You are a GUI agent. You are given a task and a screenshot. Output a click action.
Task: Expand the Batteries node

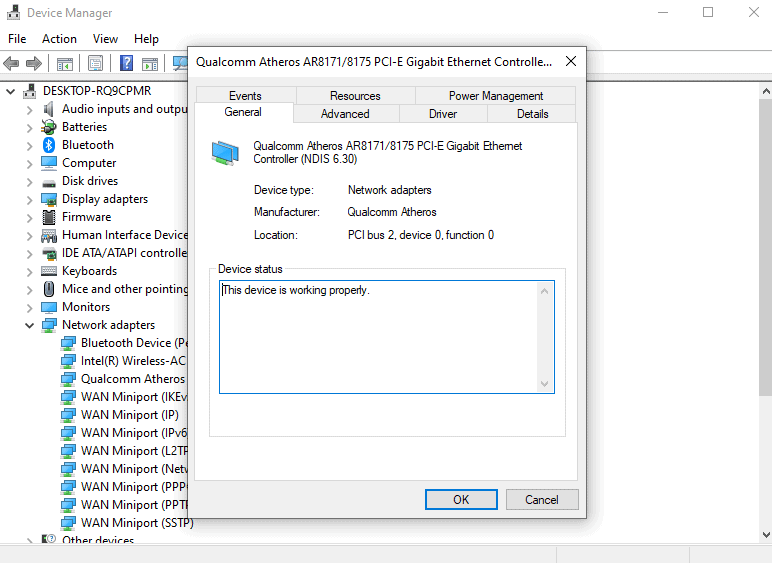(x=30, y=127)
